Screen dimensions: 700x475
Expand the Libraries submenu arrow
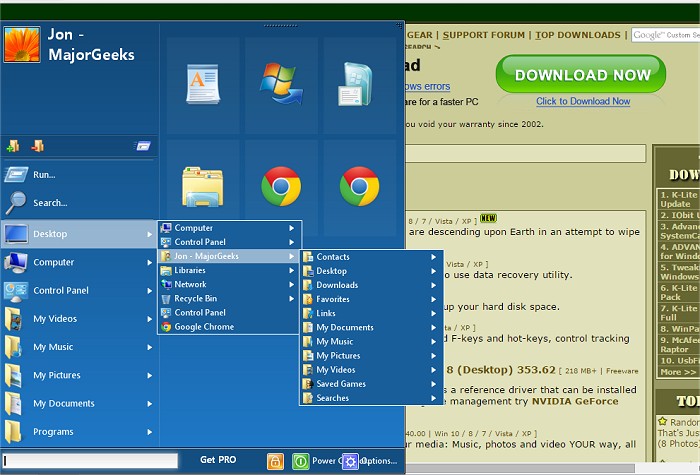click(x=292, y=270)
